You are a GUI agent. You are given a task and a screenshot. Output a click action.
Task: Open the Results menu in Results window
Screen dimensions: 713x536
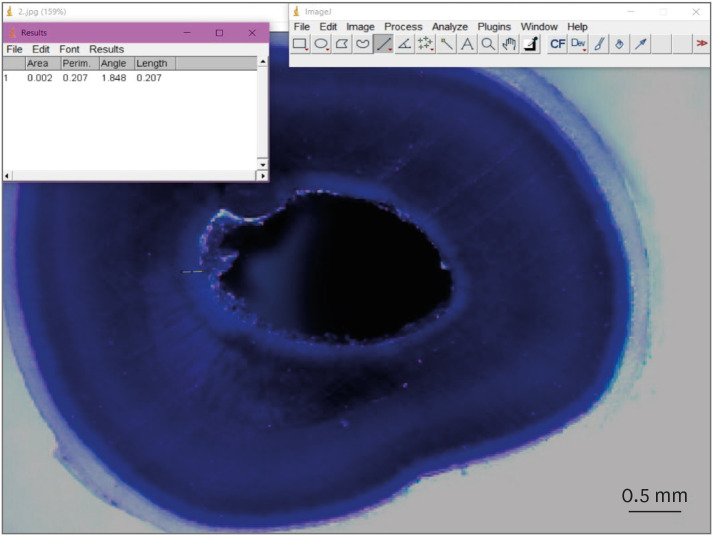(x=106, y=49)
